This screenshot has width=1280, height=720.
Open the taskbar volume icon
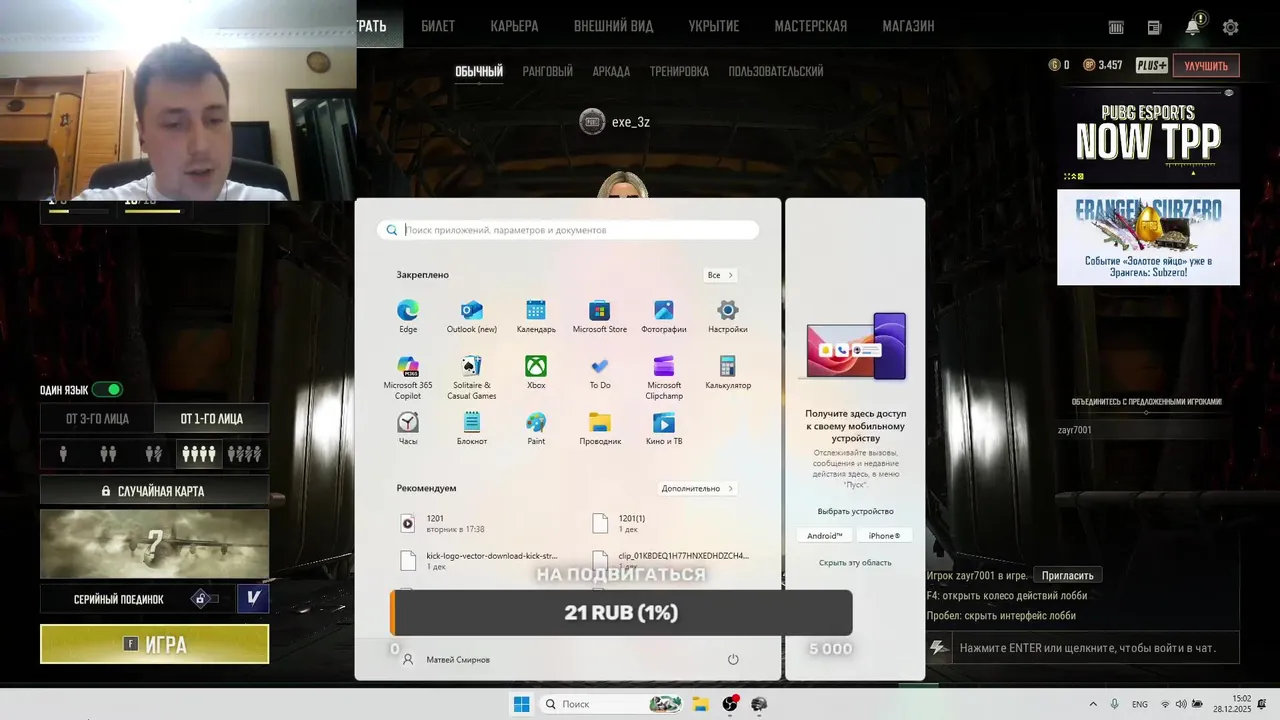1181,704
